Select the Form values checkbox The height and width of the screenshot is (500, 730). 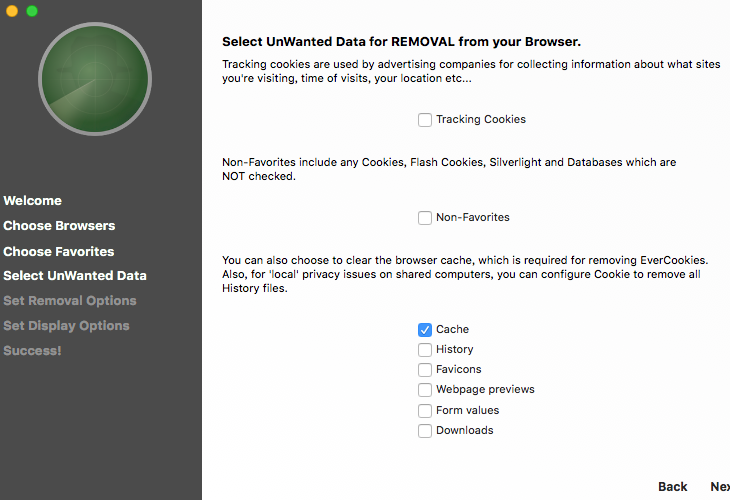(x=425, y=411)
